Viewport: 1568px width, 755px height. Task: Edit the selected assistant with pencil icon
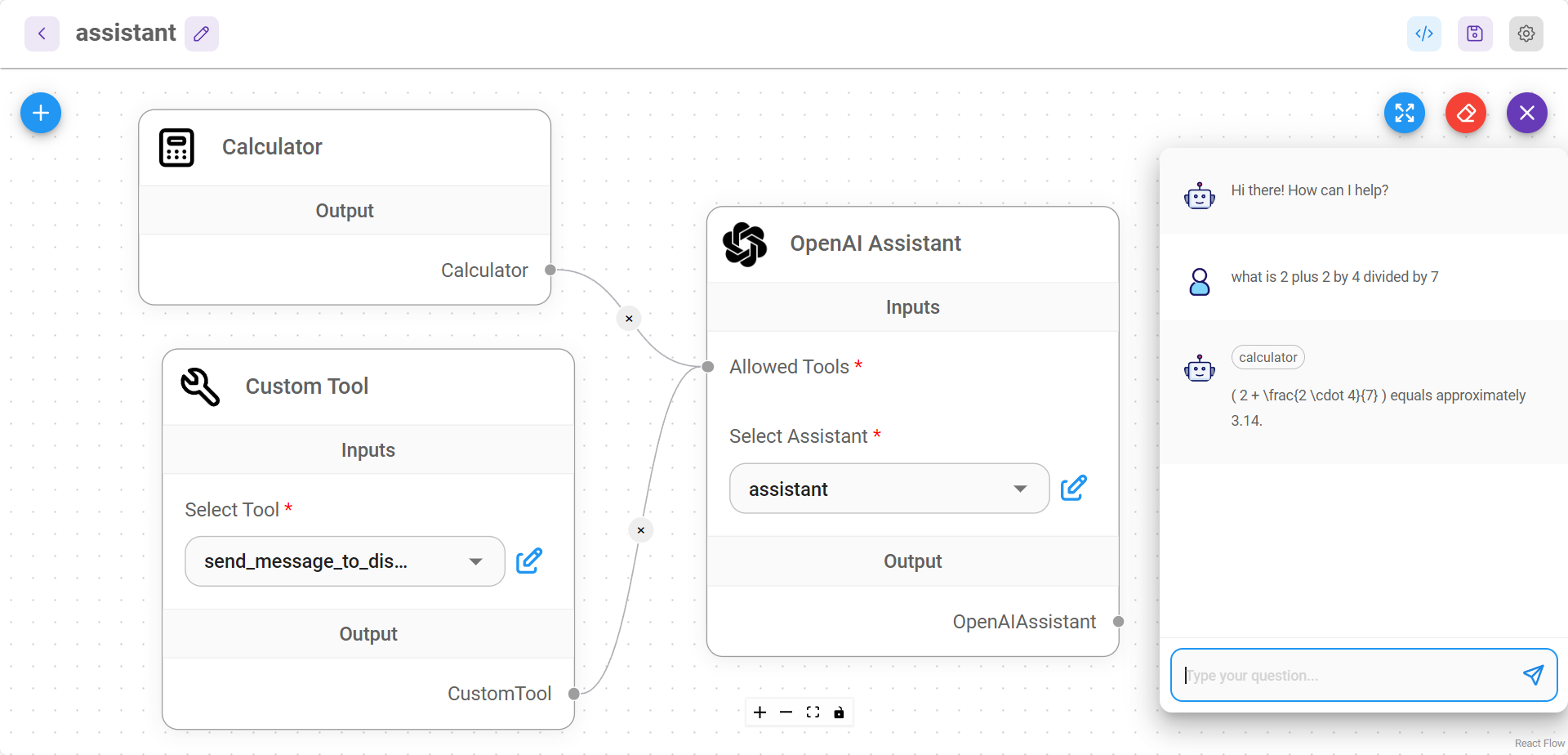tap(1074, 488)
